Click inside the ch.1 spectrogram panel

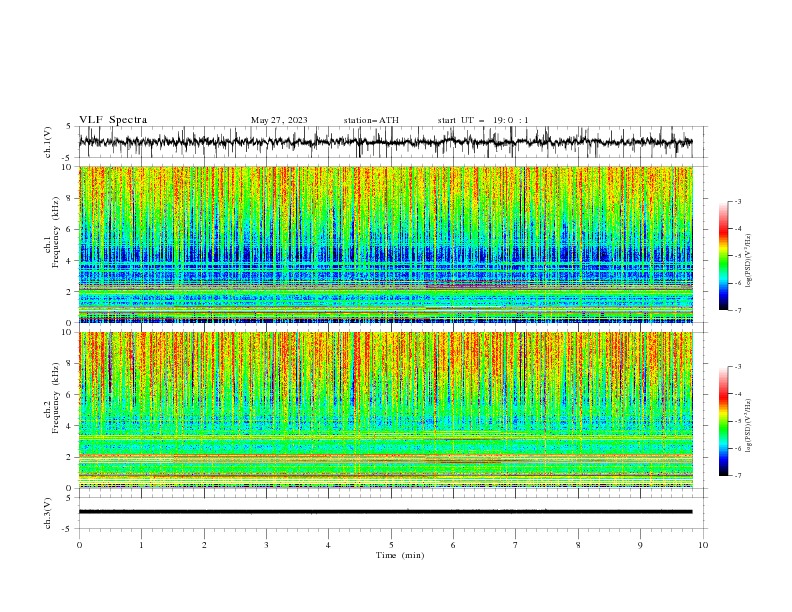pos(386,244)
